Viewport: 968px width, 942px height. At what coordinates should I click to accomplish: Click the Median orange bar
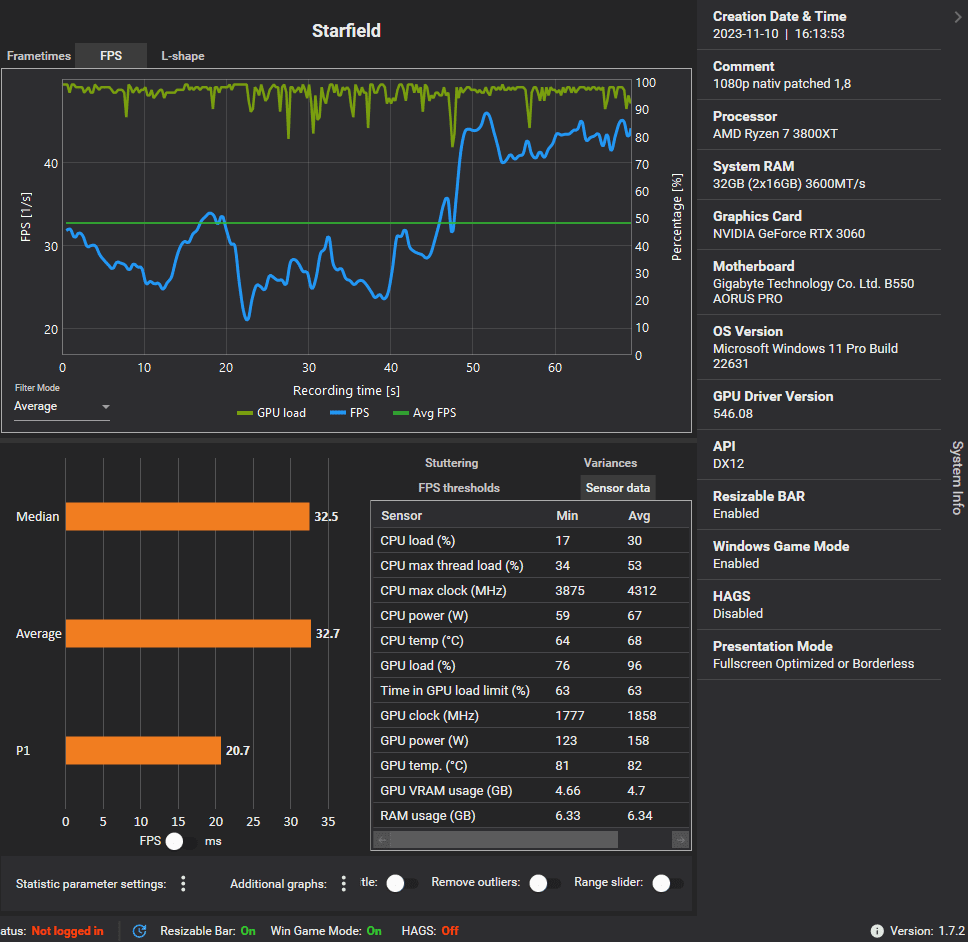(187, 516)
